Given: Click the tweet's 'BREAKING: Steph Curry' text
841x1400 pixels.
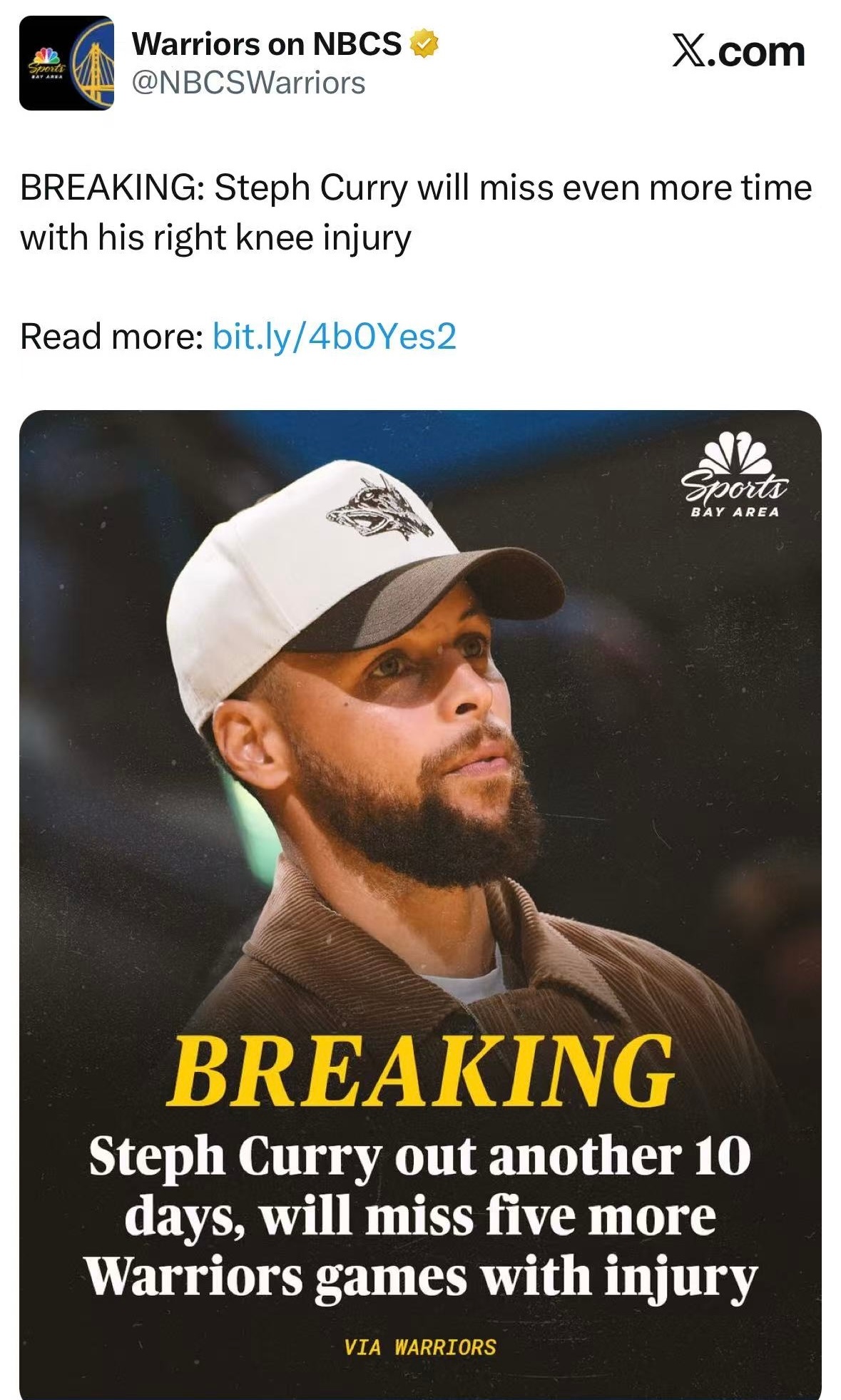Looking at the screenshot, I should pyautogui.click(x=214, y=188).
